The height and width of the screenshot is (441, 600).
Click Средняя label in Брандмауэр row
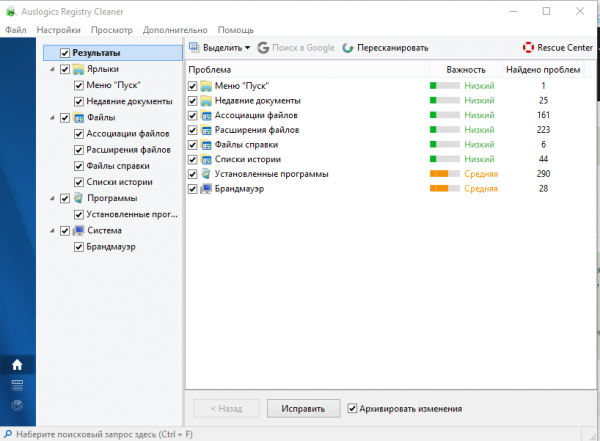click(481, 189)
